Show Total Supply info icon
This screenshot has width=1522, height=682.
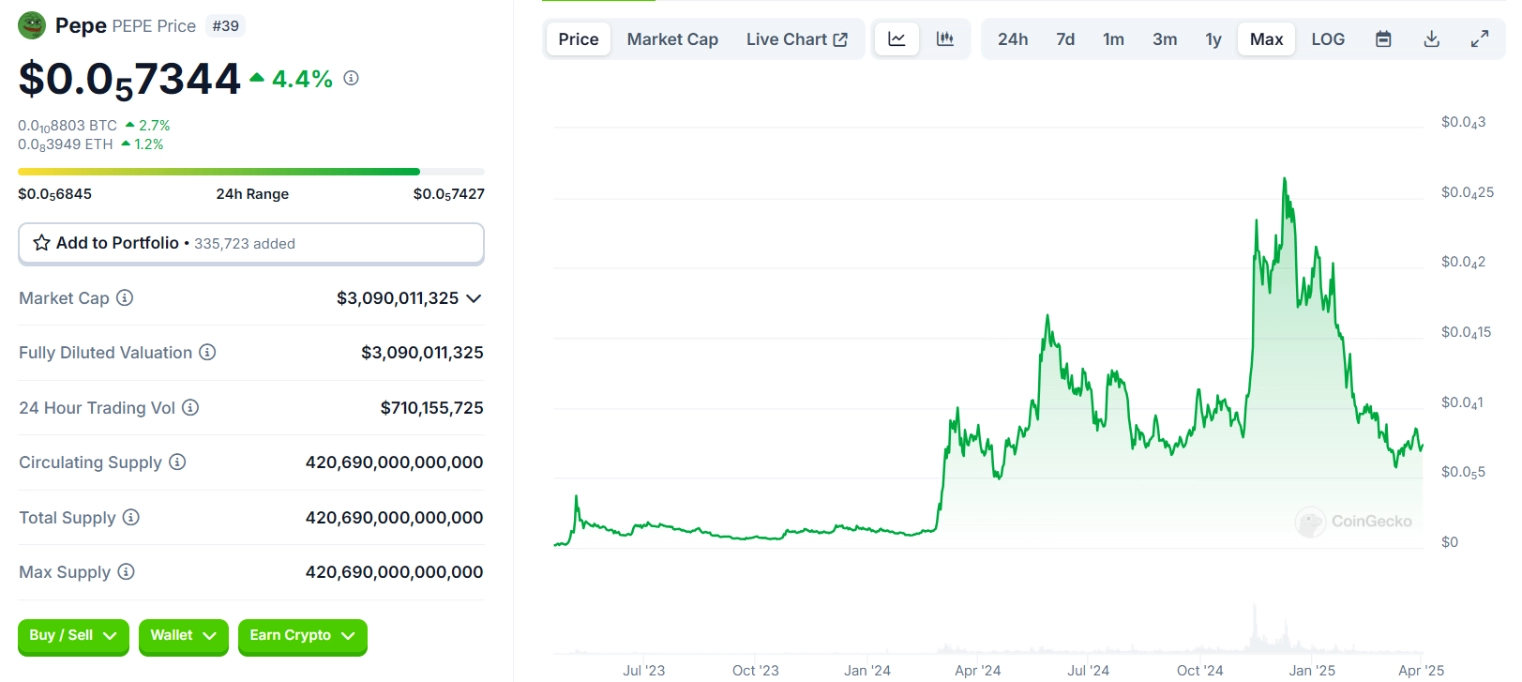click(131, 517)
